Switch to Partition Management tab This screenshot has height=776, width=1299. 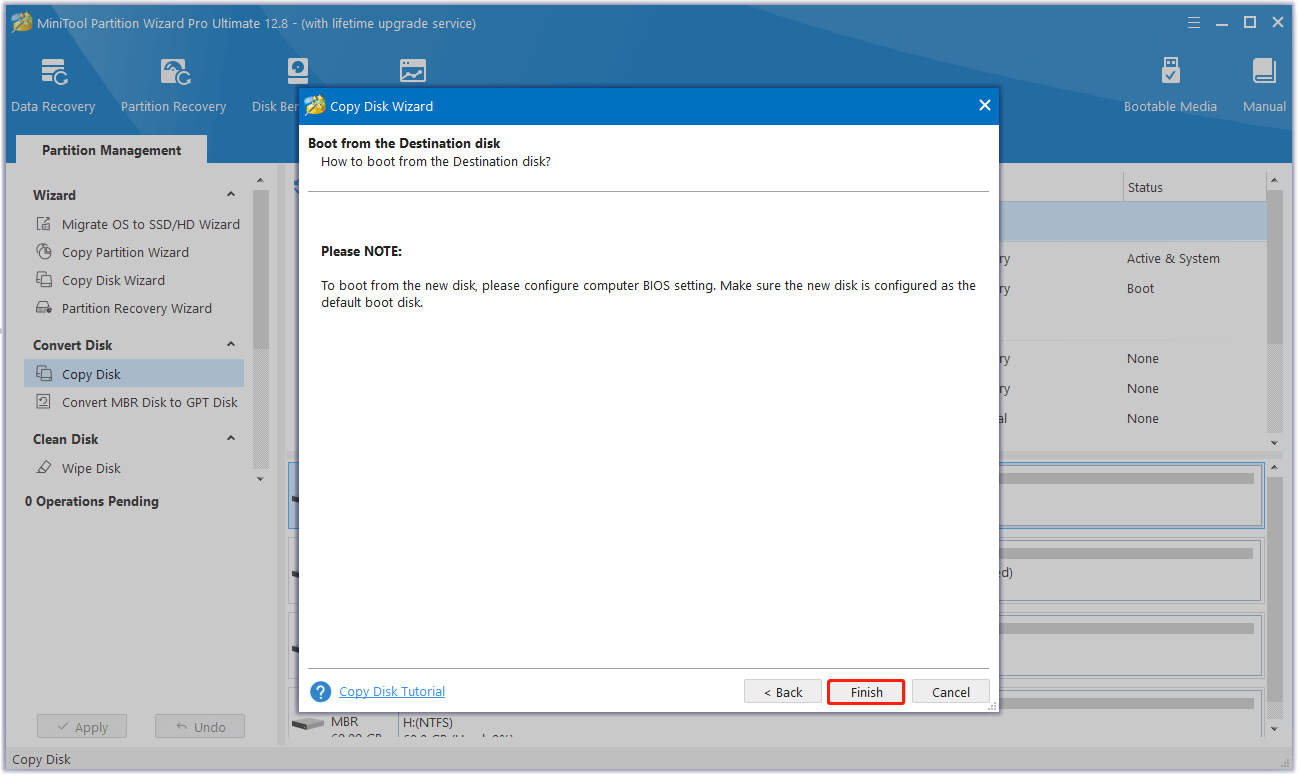click(112, 150)
